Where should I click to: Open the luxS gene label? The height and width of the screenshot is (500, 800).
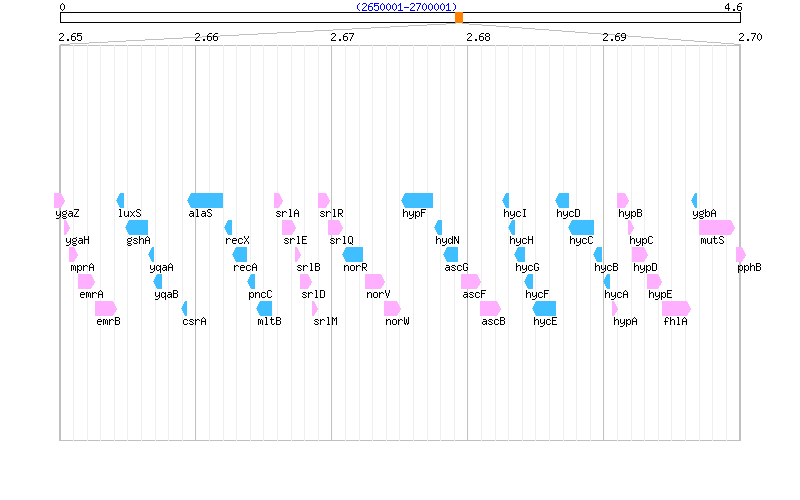click(130, 214)
